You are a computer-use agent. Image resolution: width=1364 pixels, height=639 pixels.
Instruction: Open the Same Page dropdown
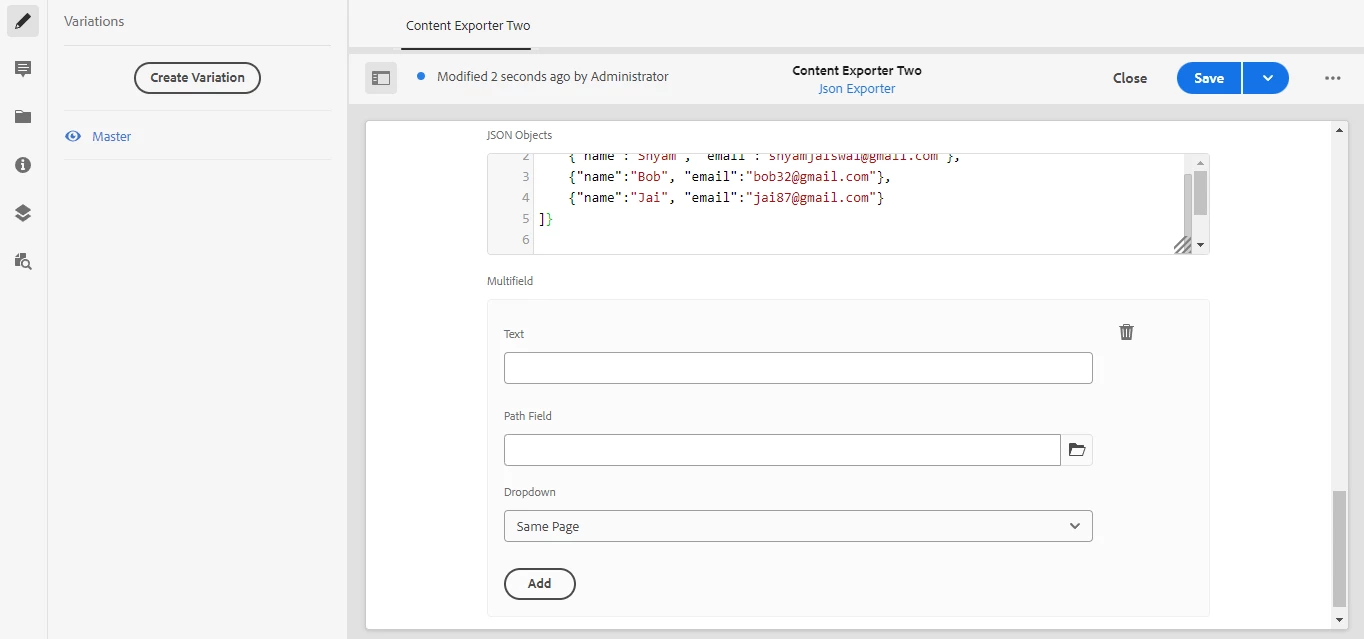[798, 526]
